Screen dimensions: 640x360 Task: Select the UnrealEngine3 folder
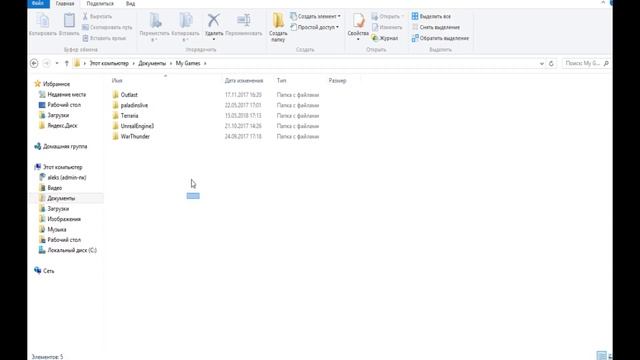pos(137,126)
